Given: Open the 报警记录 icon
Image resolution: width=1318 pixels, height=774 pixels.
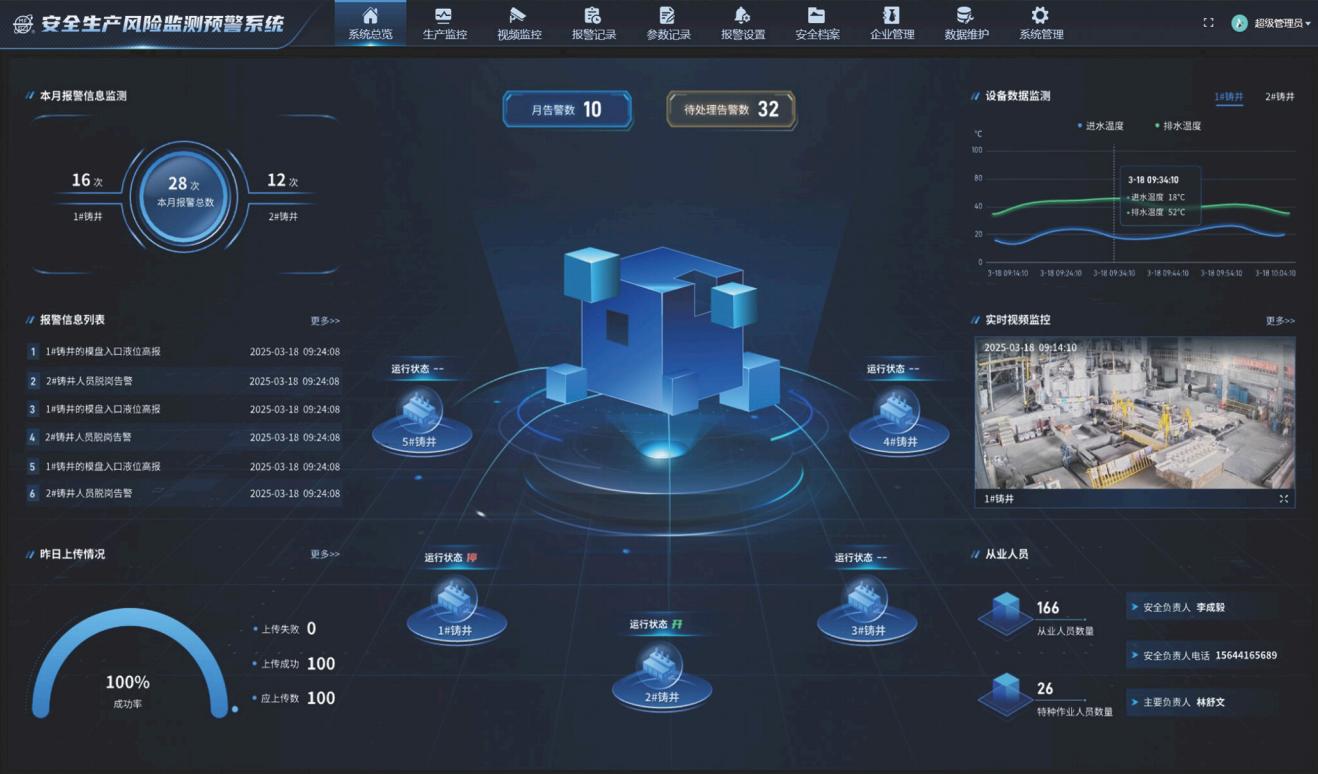Looking at the screenshot, I should [593, 16].
